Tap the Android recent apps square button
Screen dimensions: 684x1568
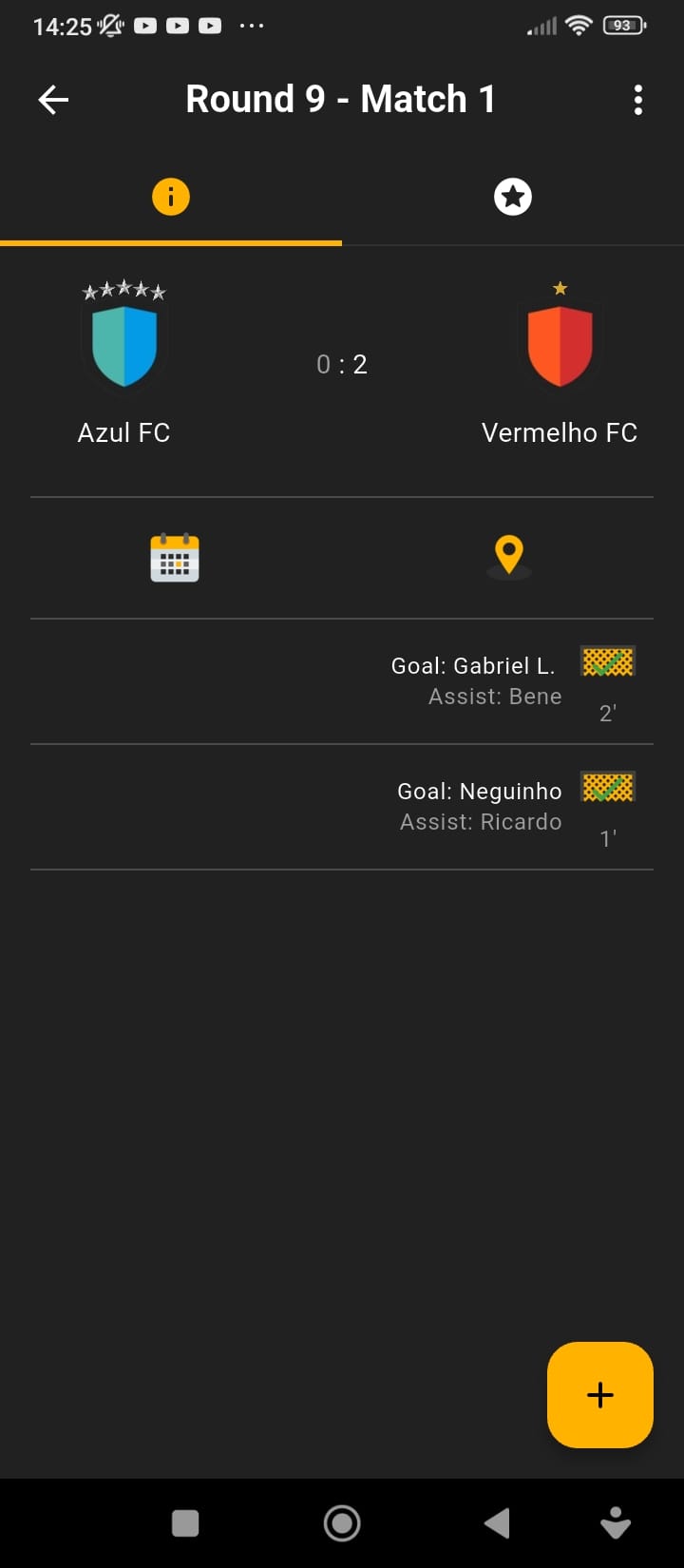click(x=185, y=1523)
